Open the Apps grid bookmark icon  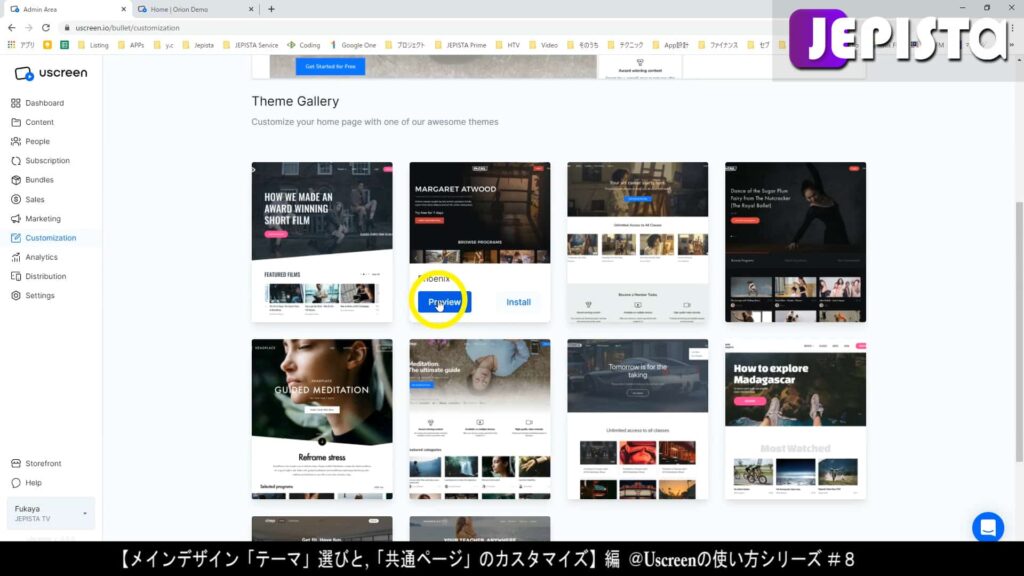pyautogui.click(x=11, y=45)
